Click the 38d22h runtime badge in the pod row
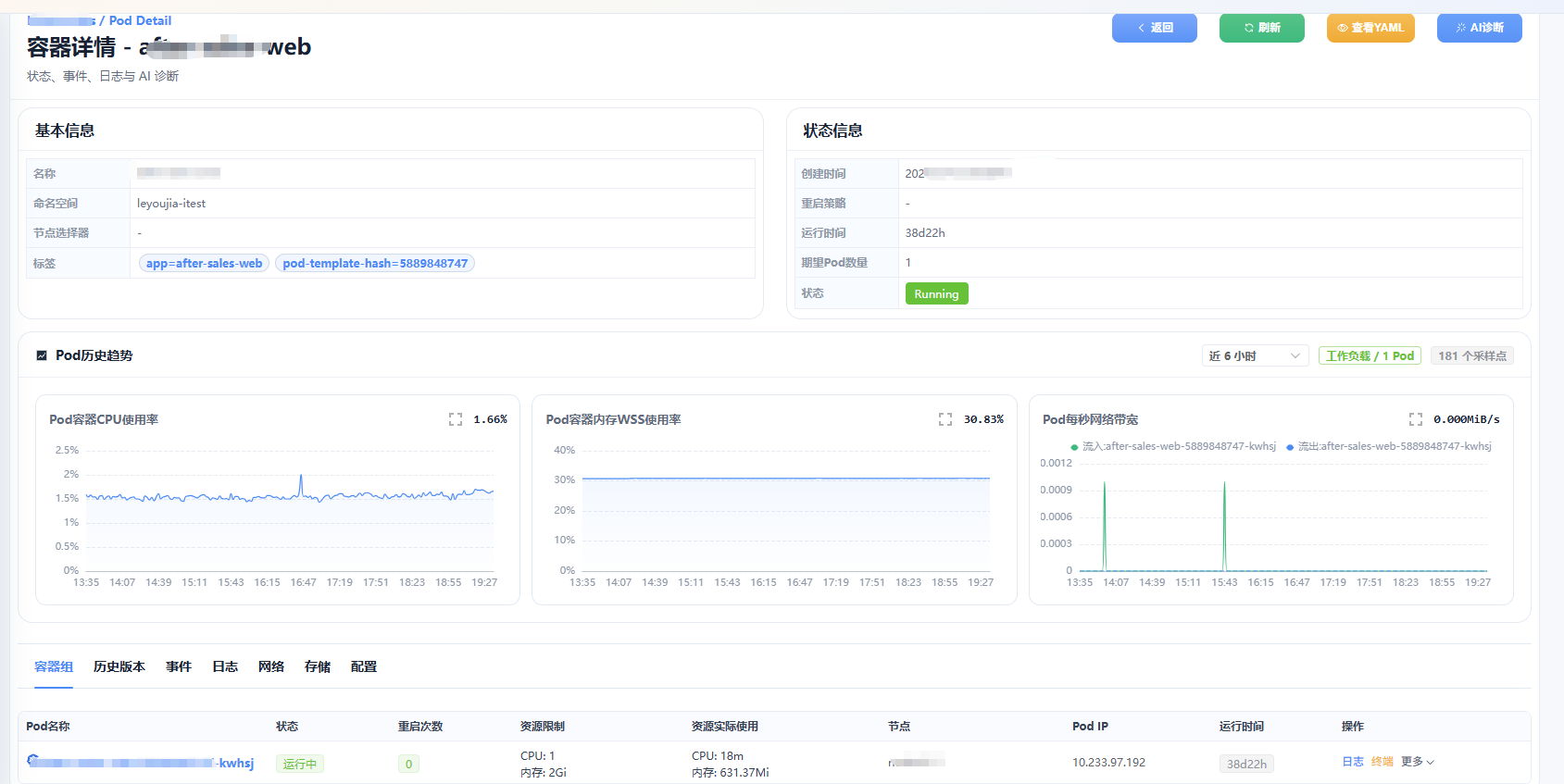The image size is (1564, 784). (1246, 764)
